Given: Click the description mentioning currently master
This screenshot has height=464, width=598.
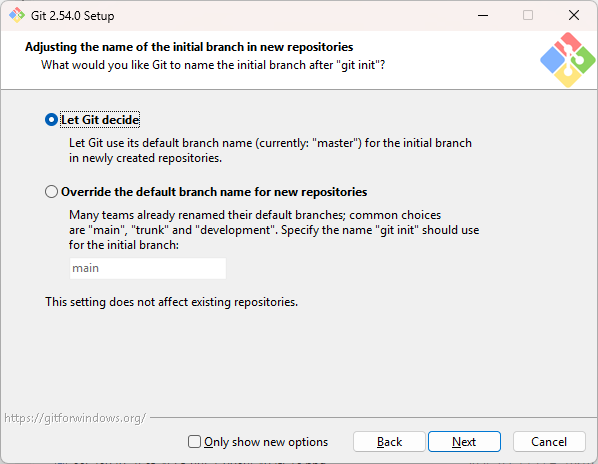Looking at the screenshot, I should tap(270, 150).
